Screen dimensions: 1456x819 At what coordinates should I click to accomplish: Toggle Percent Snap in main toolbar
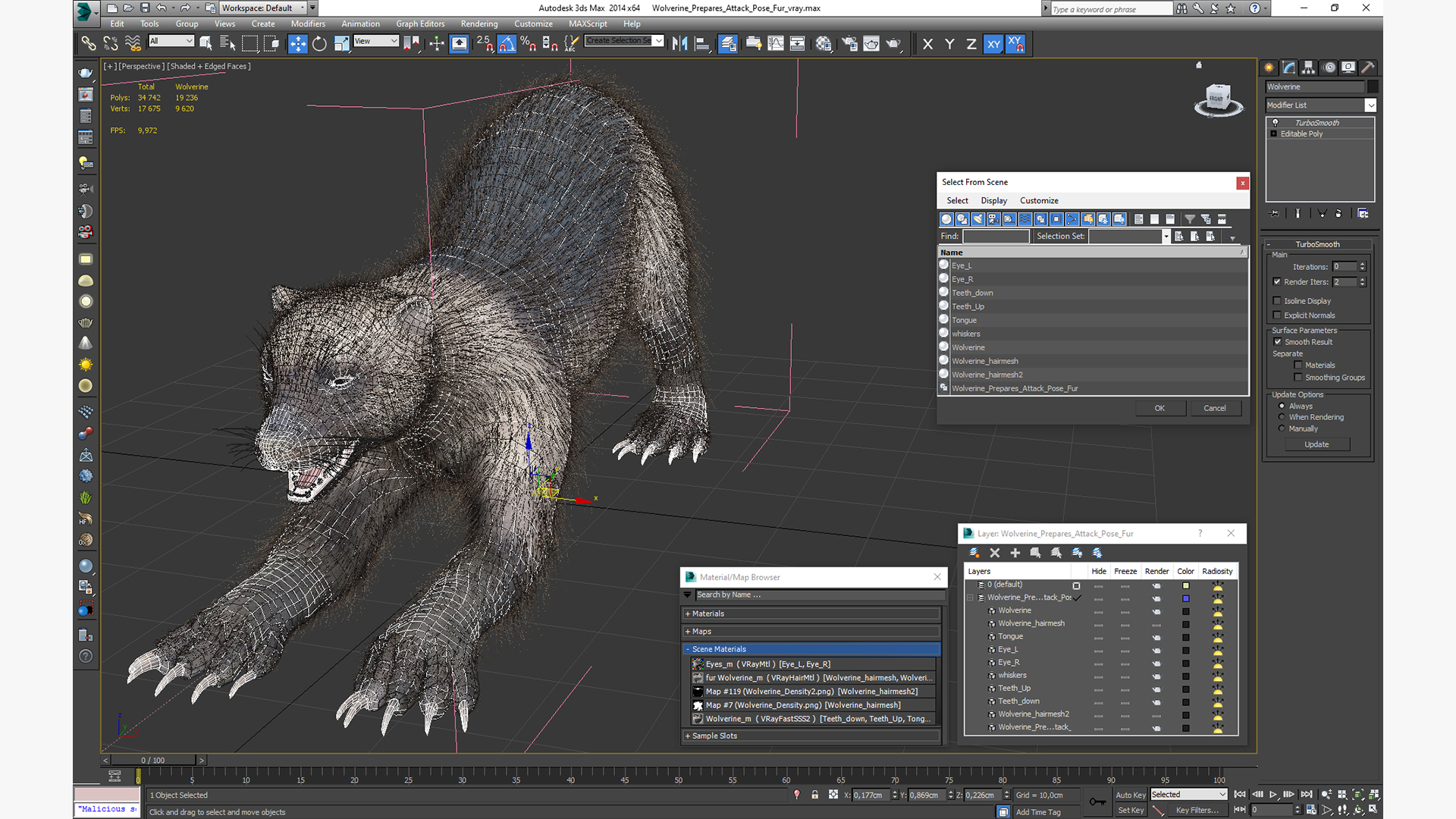(529, 44)
